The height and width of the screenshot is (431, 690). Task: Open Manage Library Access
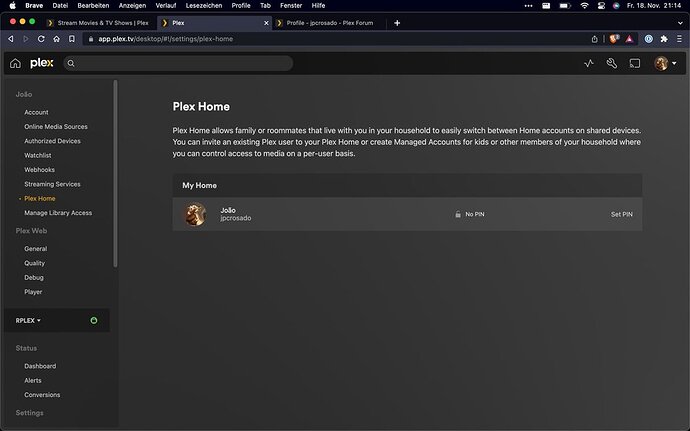point(58,213)
